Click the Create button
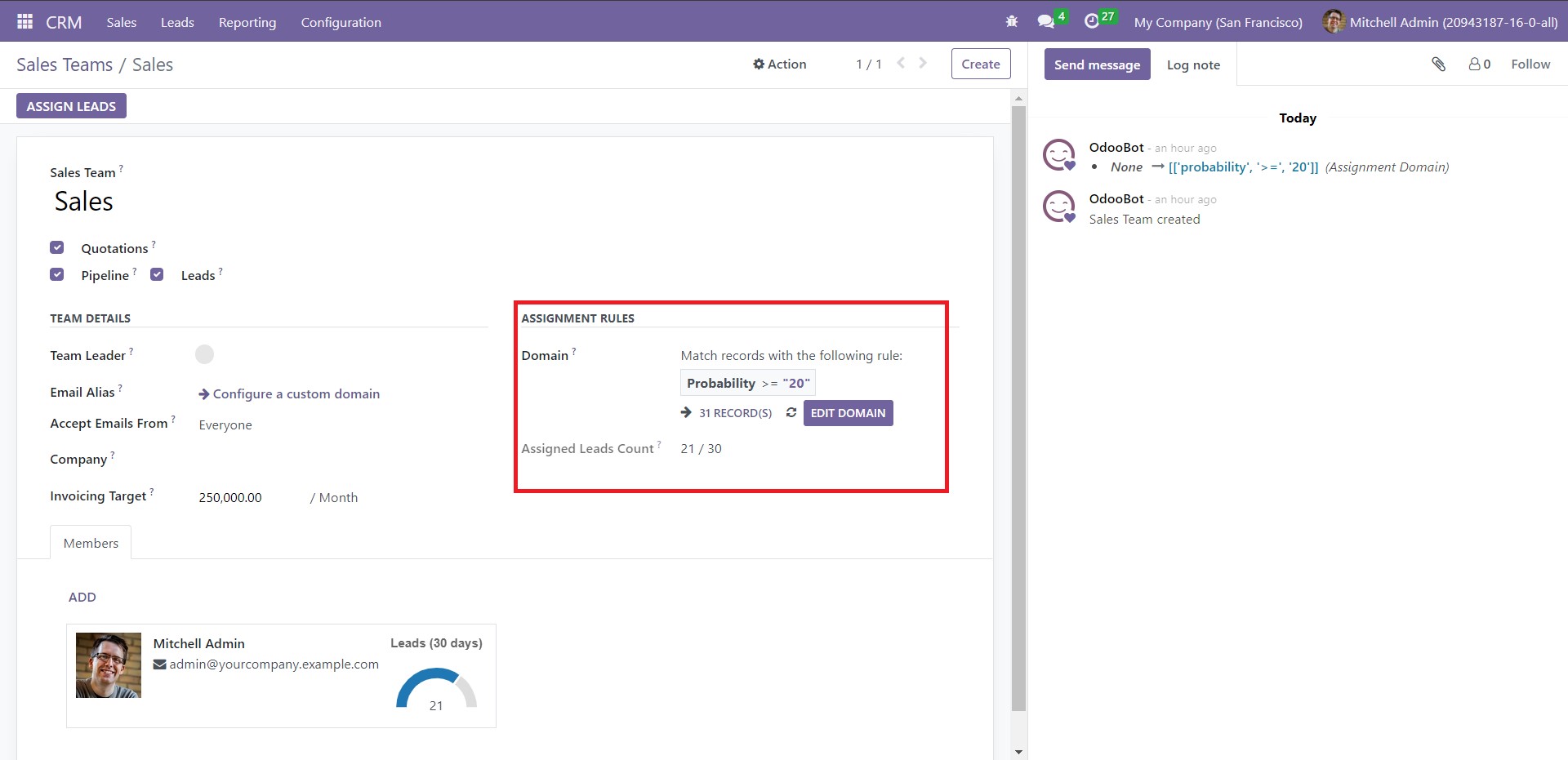1568x760 pixels. (981, 64)
